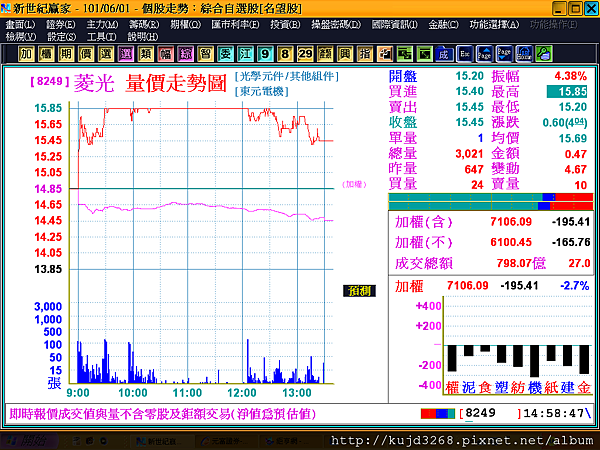Click the 新世紀贏家 taskbar button
600x450 pixels.
click(161, 441)
